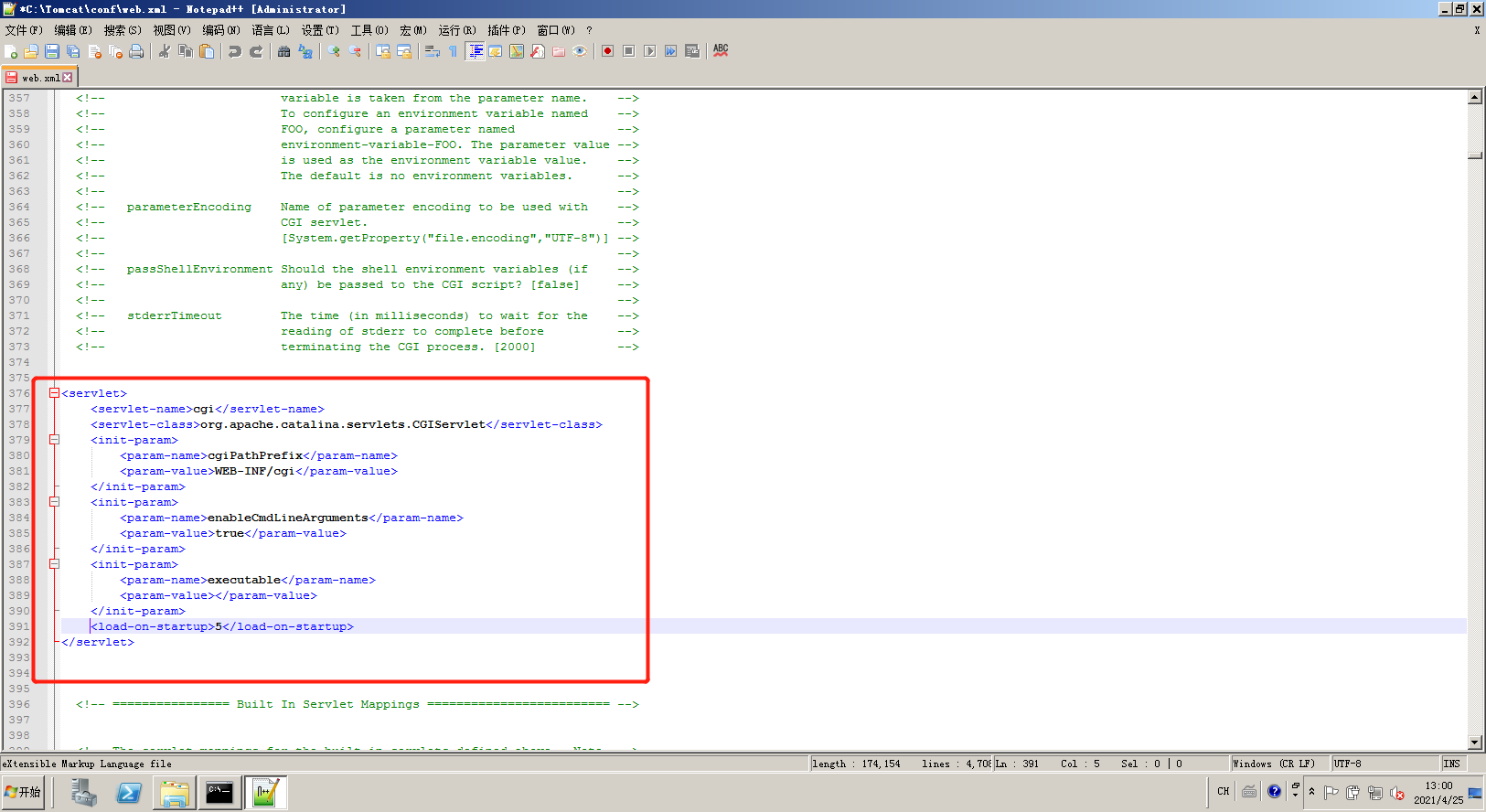Click the eXtensible Markup Language file status text
The height and width of the screenshot is (812, 1486).
[88, 764]
